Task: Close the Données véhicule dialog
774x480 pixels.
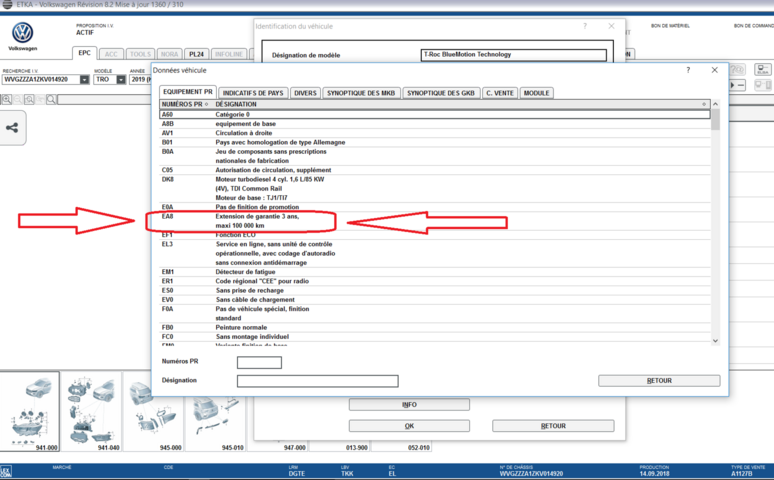Action: point(714,70)
